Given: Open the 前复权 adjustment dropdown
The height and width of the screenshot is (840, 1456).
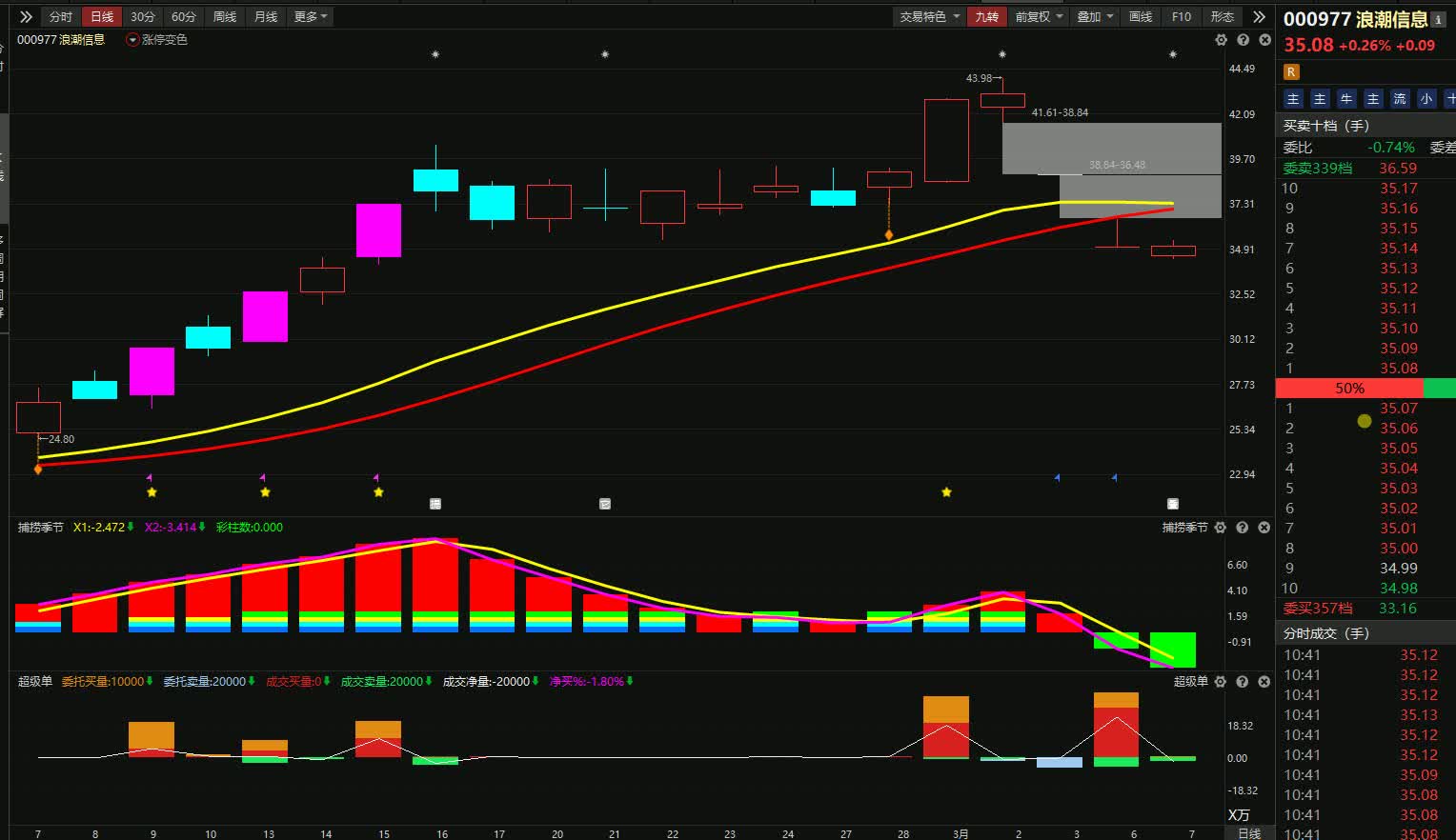Looking at the screenshot, I should tap(1039, 16).
